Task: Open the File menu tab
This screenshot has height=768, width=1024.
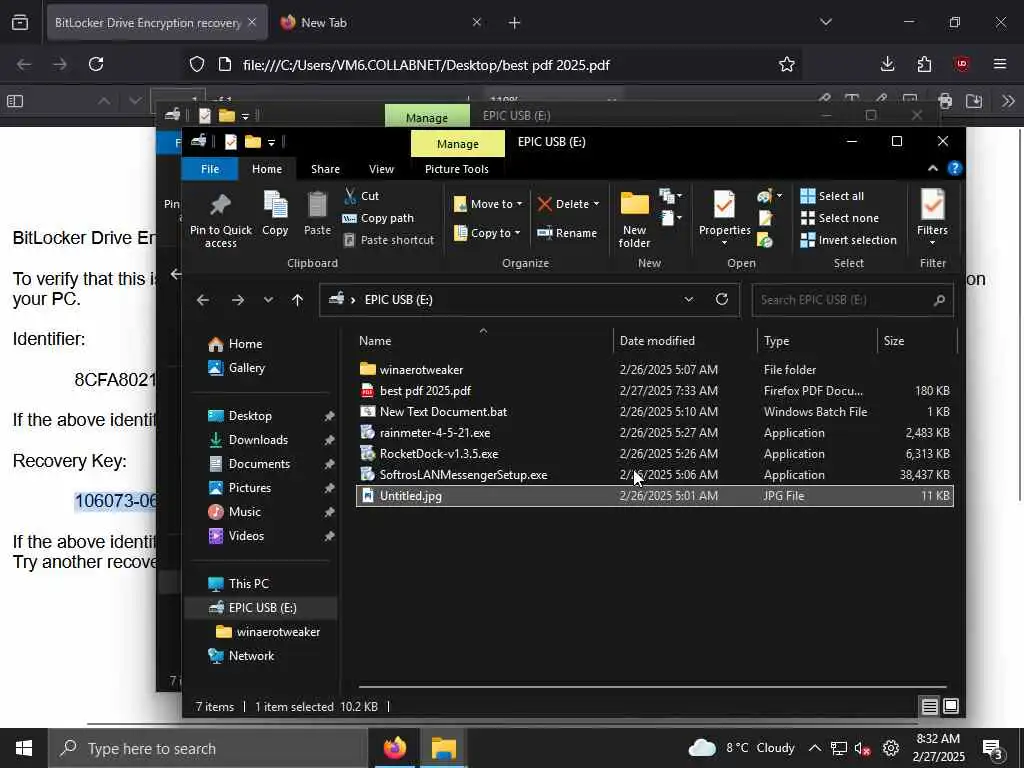Action: coord(210,169)
